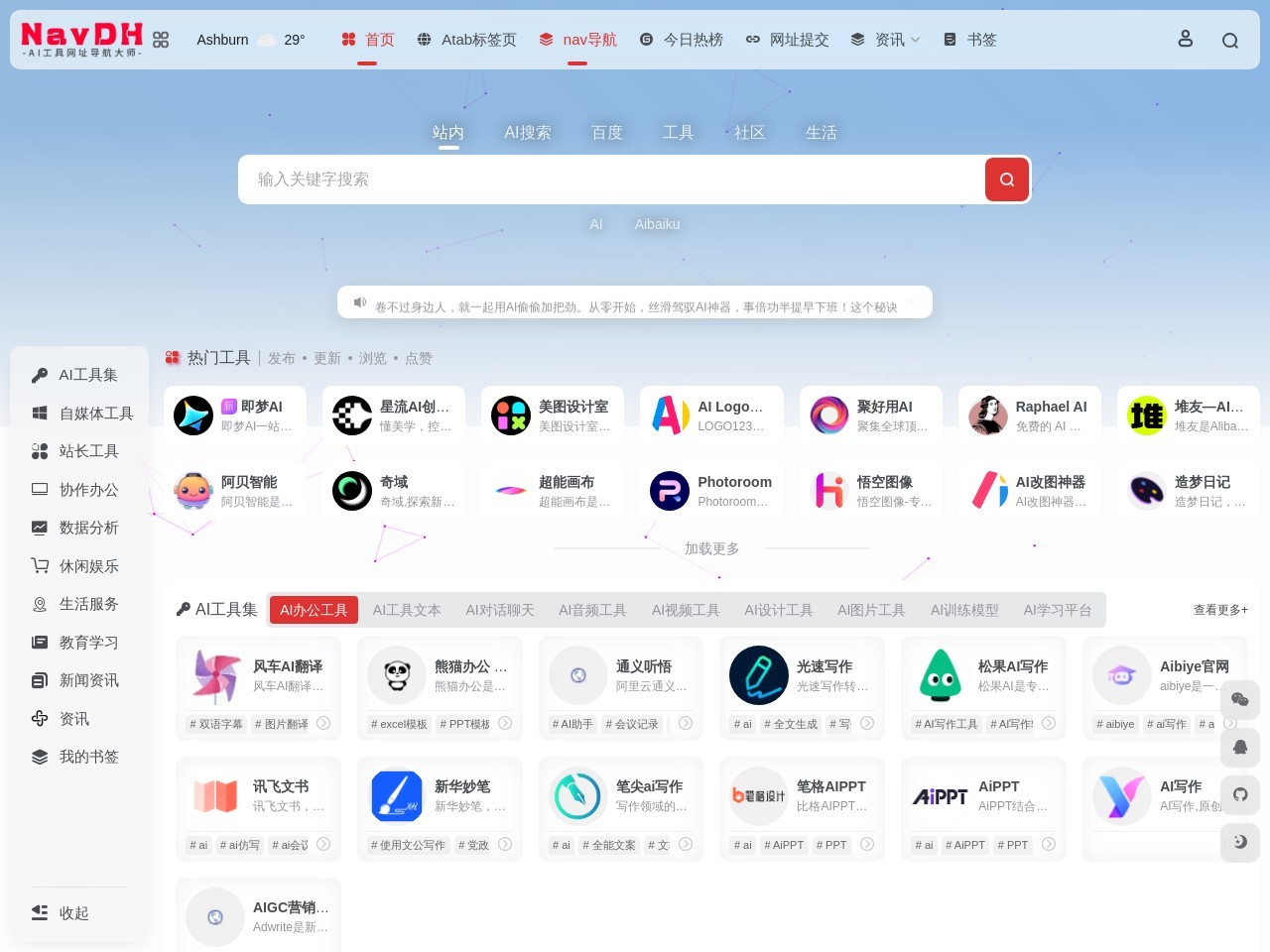Click the GitHub floating side button

(1240, 794)
